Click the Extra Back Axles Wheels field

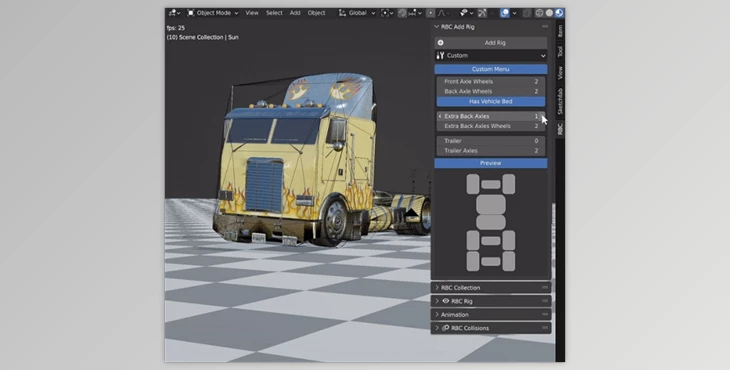click(x=491, y=126)
